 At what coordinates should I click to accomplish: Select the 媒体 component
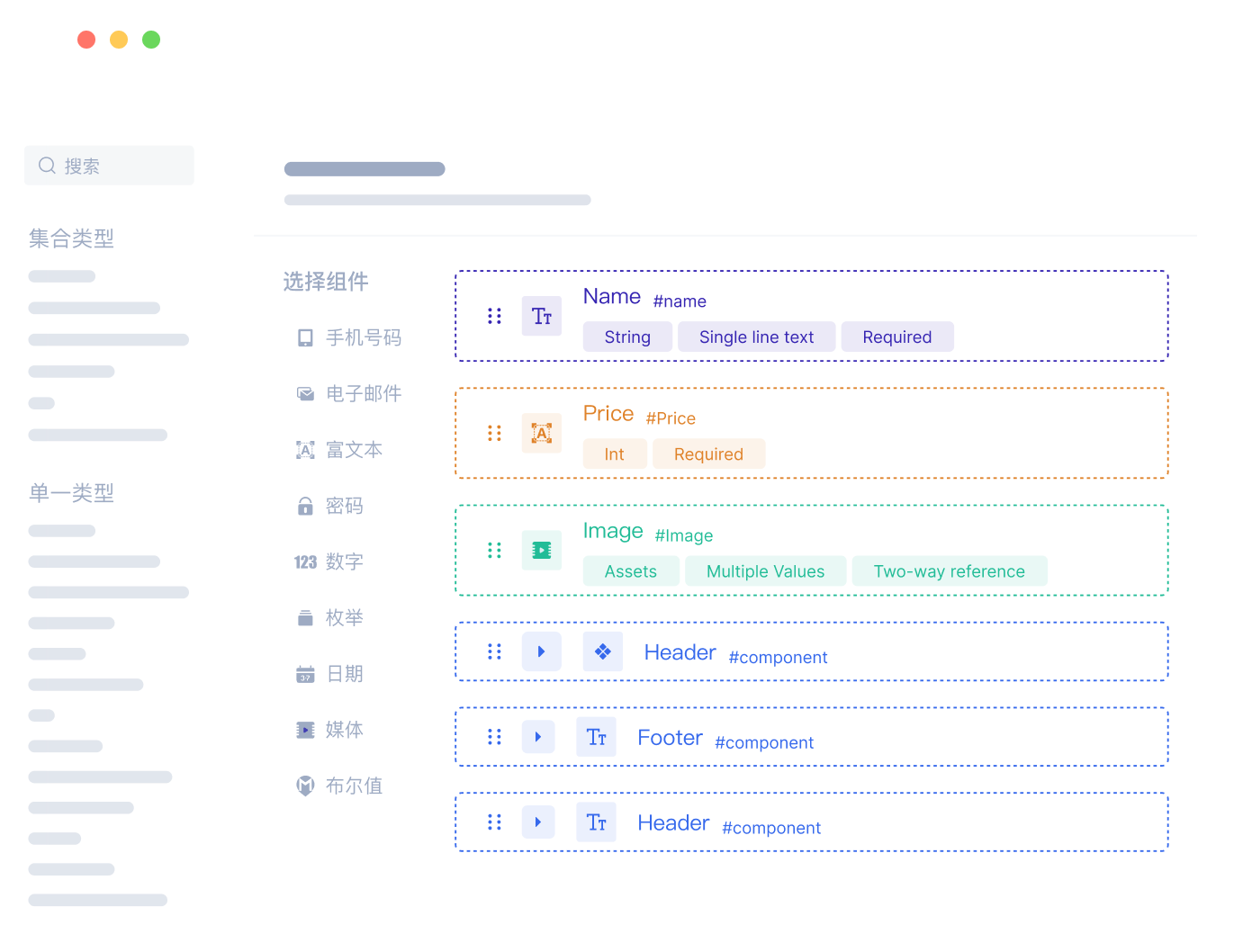click(330, 730)
